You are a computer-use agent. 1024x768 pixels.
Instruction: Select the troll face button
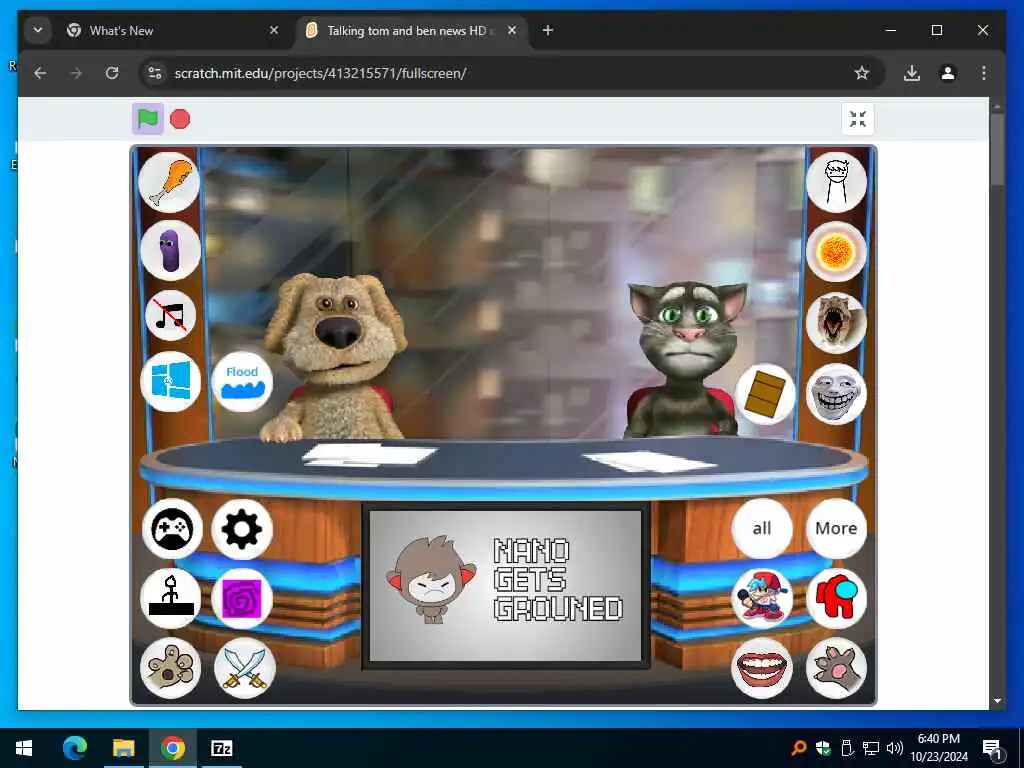[837, 394]
